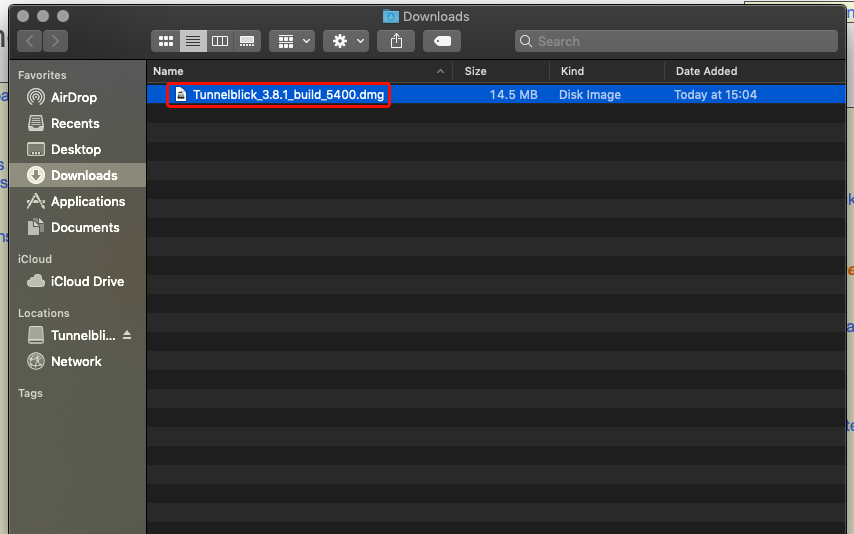Image resolution: width=854 pixels, height=534 pixels.
Task: Switch to list view
Action: coord(193,41)
